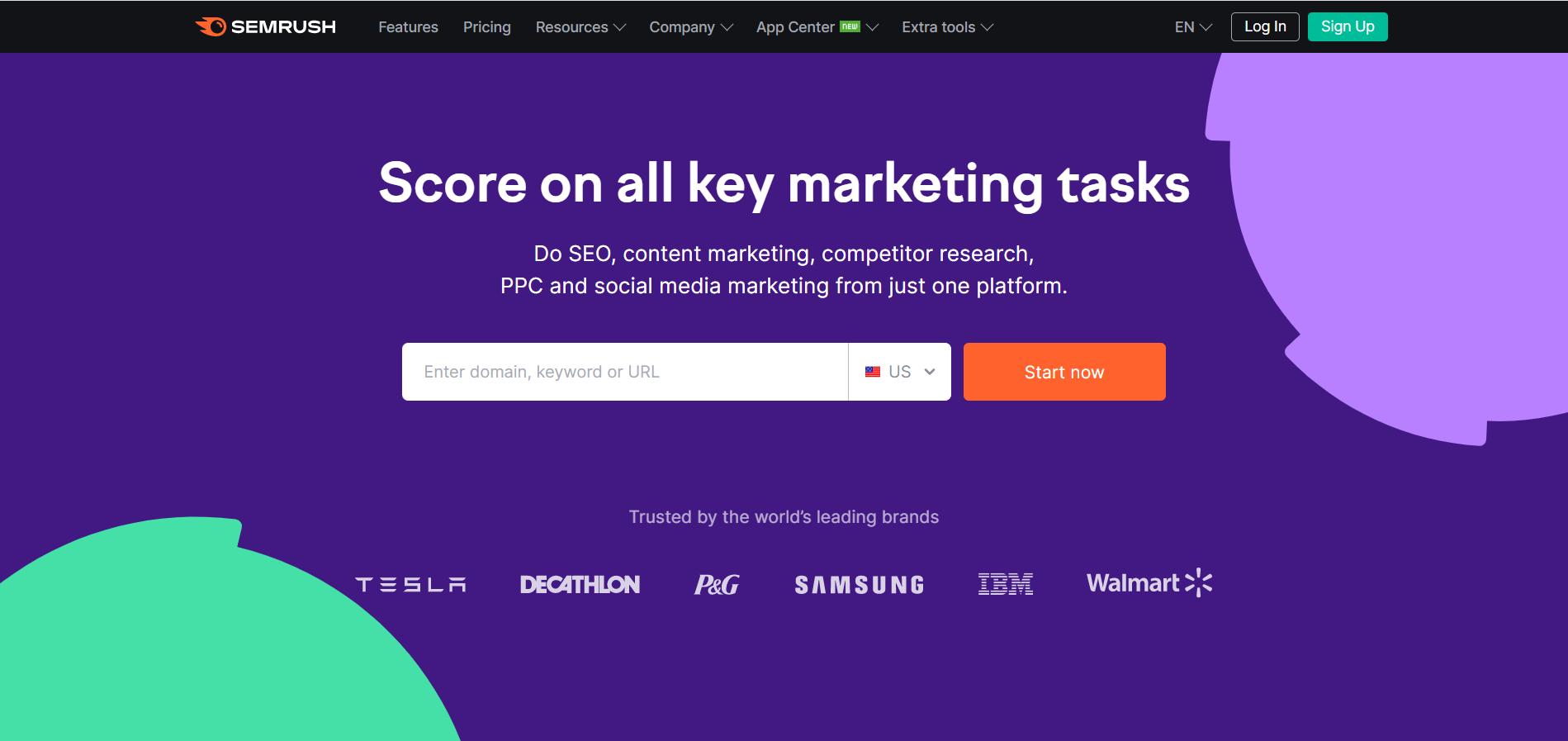1568x741 pixels.
Task: Focus the domain, keyword or URL field
Action: [x=625, y=372]
